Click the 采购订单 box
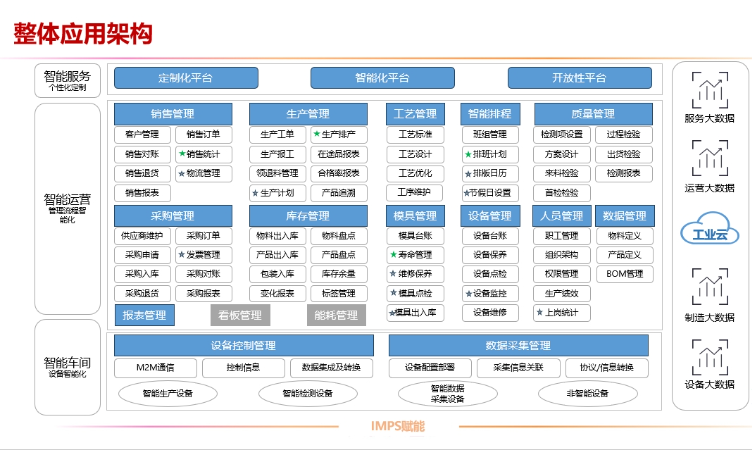This screenshot has height=450, width=752. point(204,236)
